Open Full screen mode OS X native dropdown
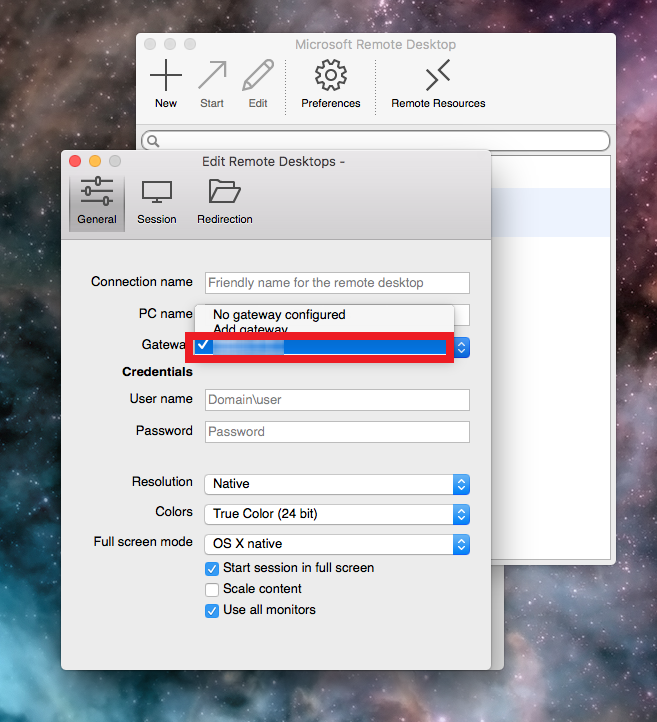Image resolution: width=657 pixels, height=722 pixels. [337, 544]
